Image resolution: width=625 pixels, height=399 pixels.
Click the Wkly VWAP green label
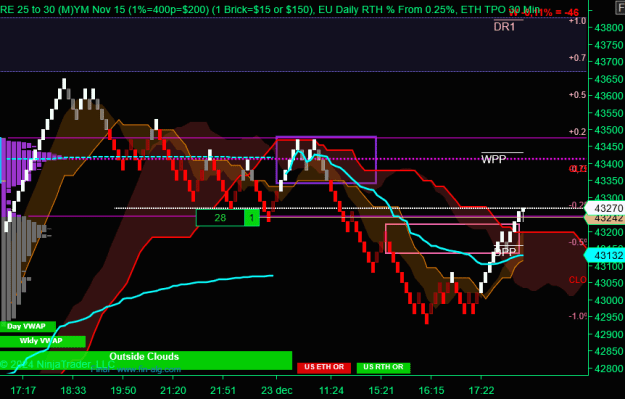pos(42,341)
